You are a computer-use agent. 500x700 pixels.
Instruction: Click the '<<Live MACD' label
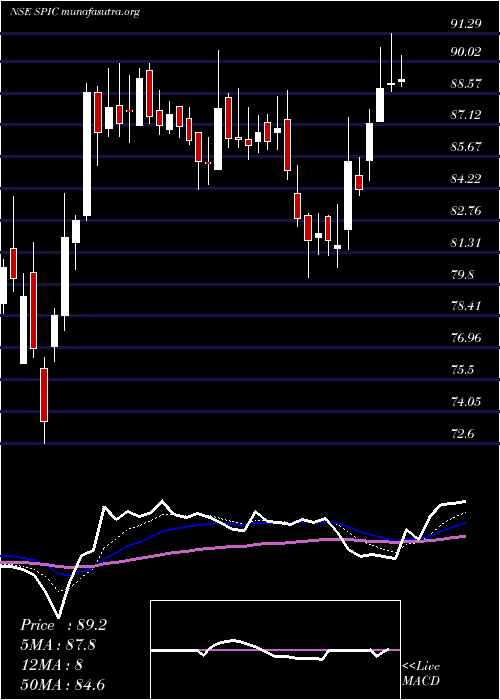[421, 674]
